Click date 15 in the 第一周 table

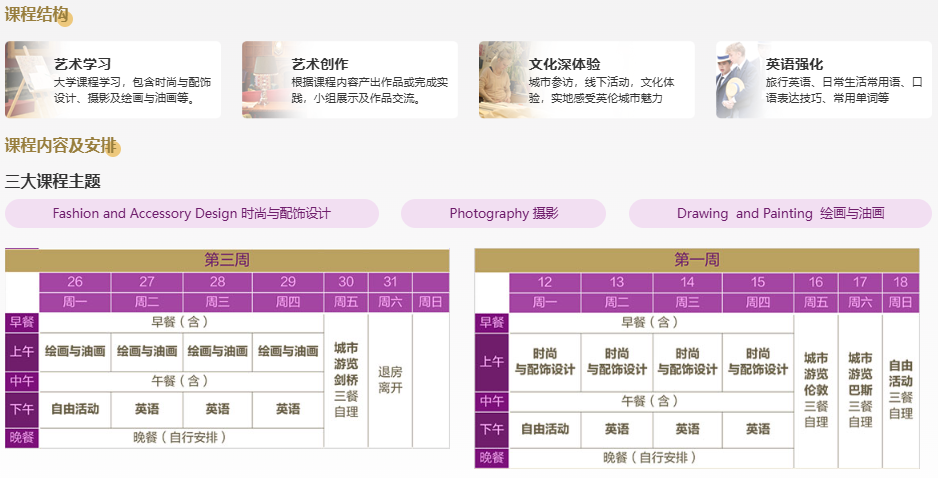758,282
